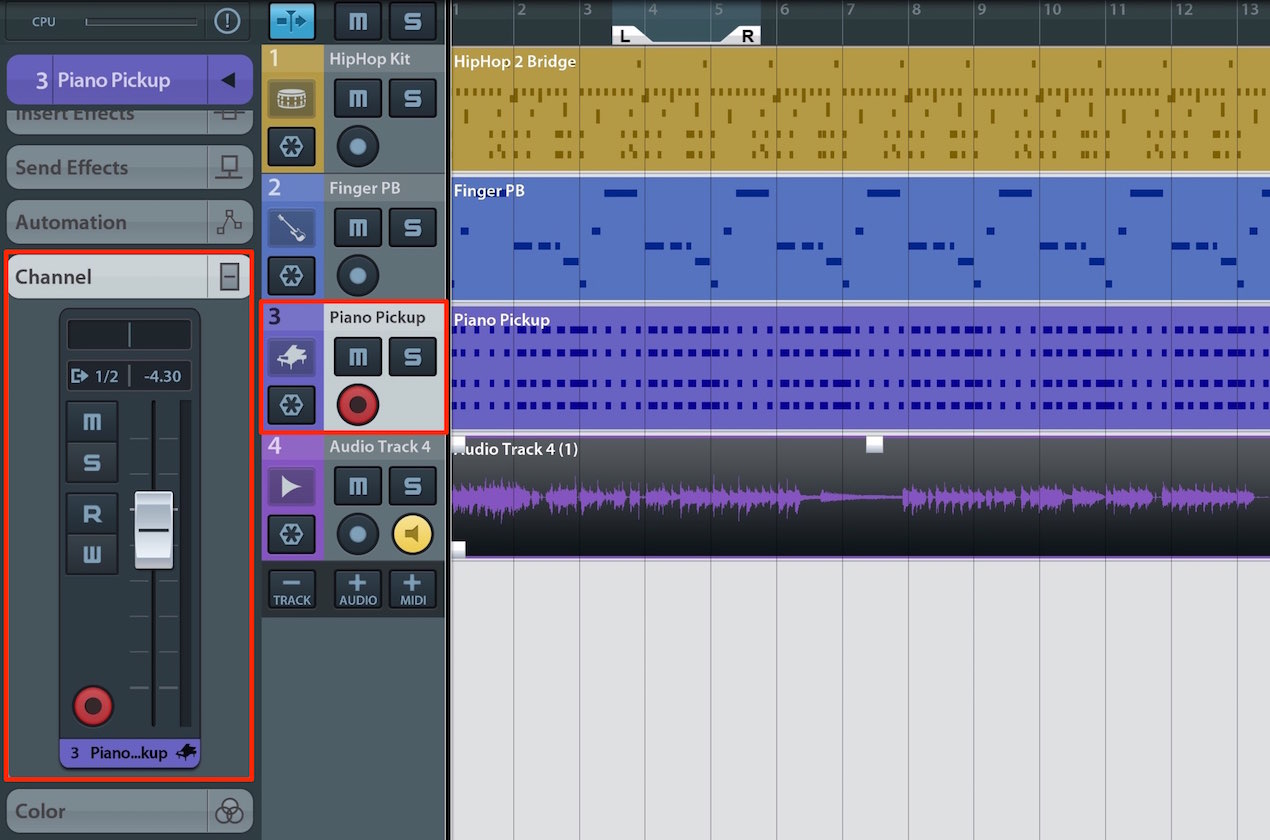Click the CPU alert exclamation icon
1270x840 pixels.
[x=227, y=20]
